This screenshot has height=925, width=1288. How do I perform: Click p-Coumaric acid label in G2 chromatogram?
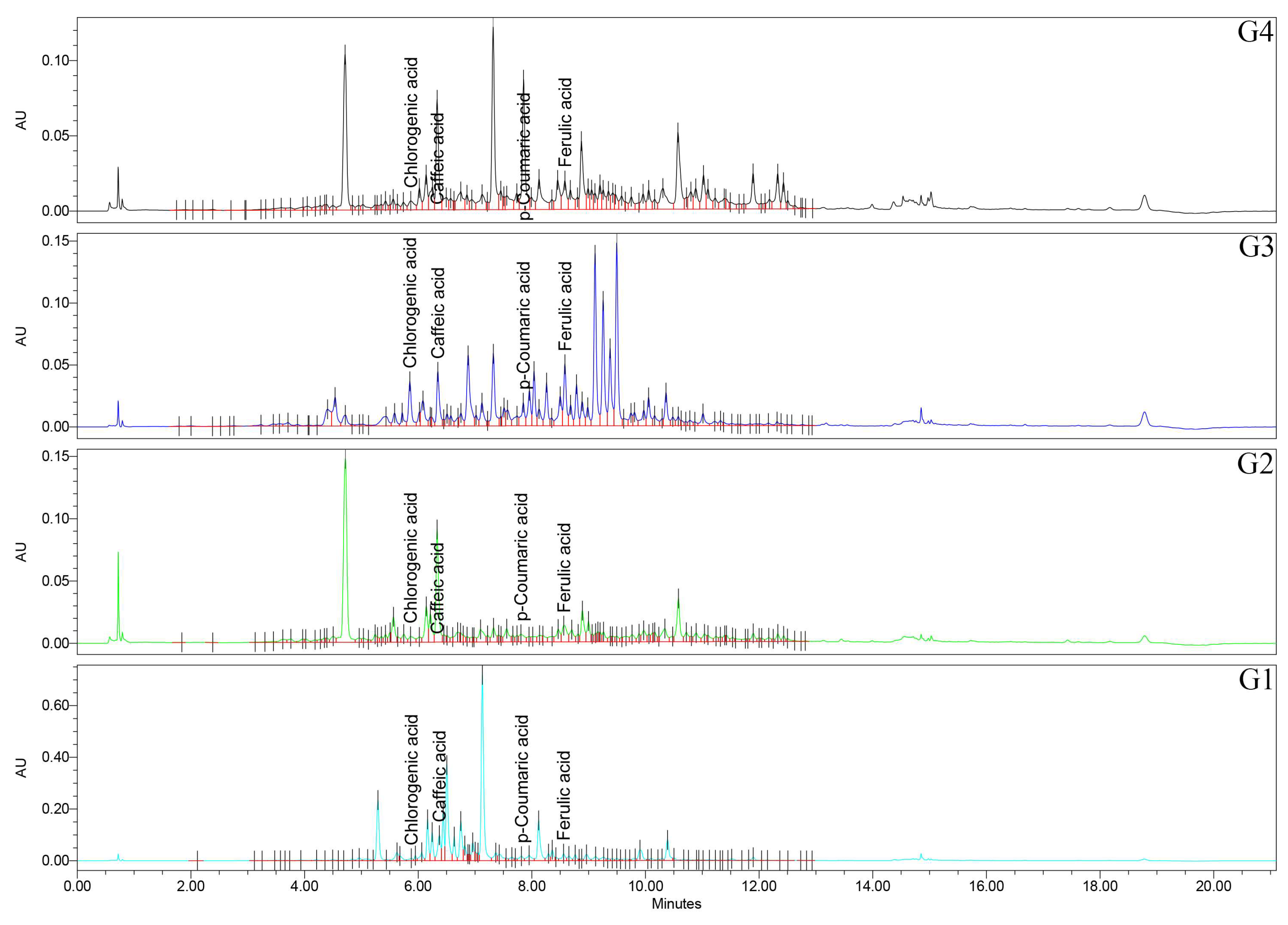522,556
